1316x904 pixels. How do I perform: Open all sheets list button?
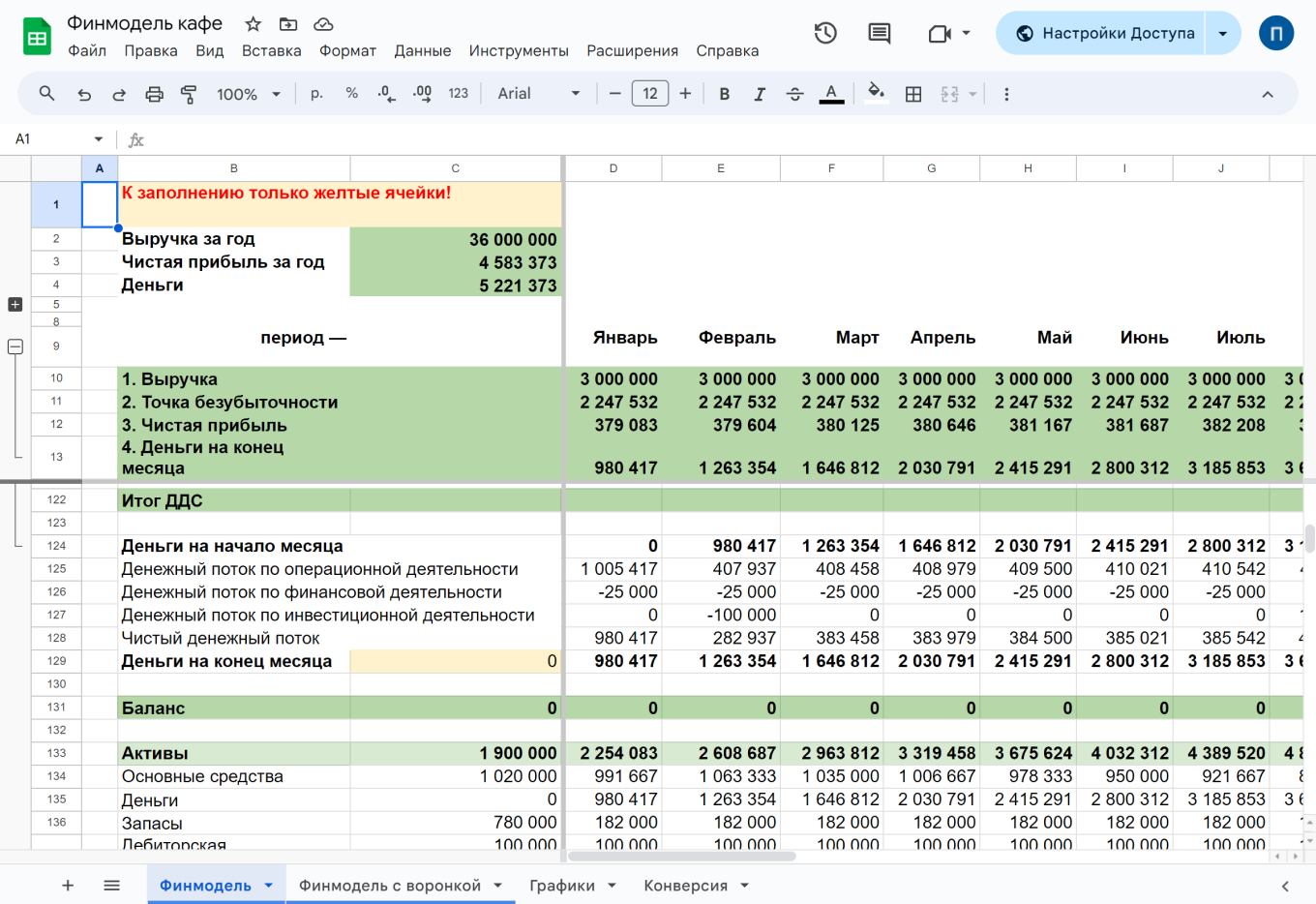pyautogui.click(x=111, y=886)
